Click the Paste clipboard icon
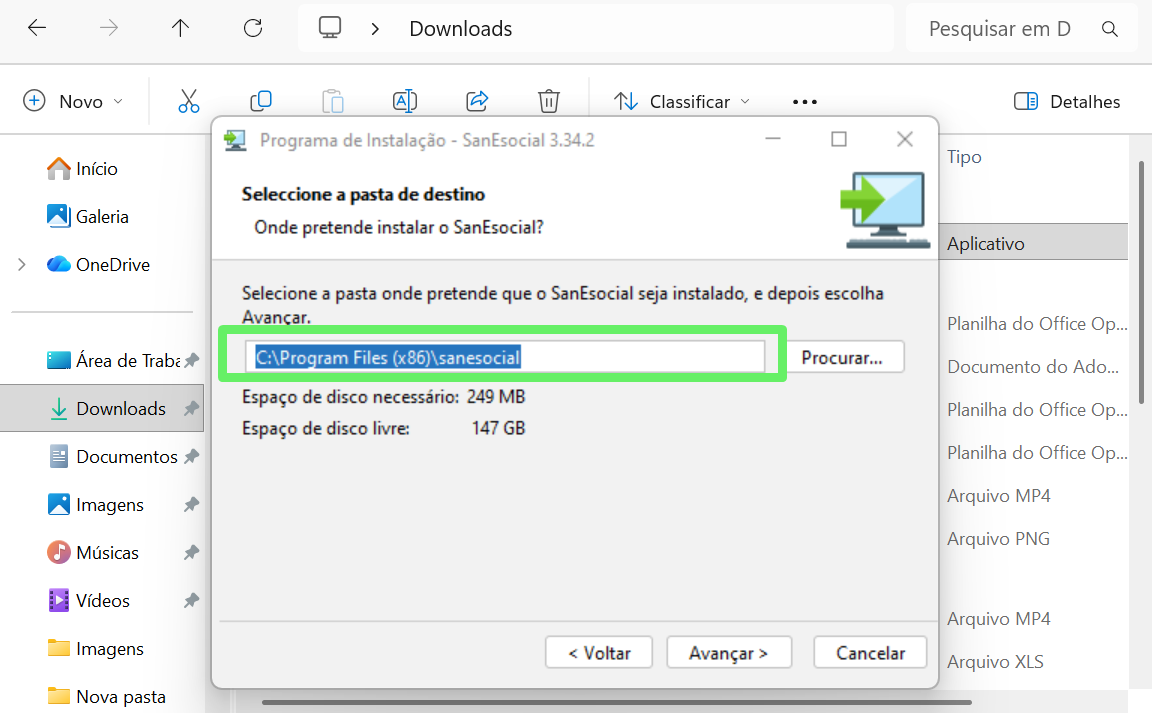 [x=333, y=101]
